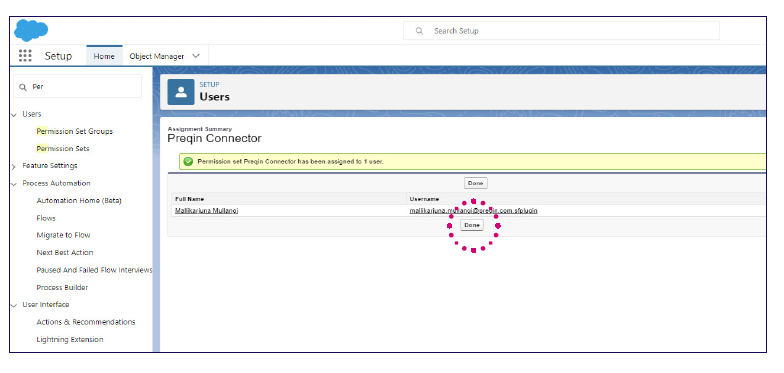The width and height of the screenshot is (784, 373).
Task: Click the Assignment Summary label
Action: (x=200, y=129)
